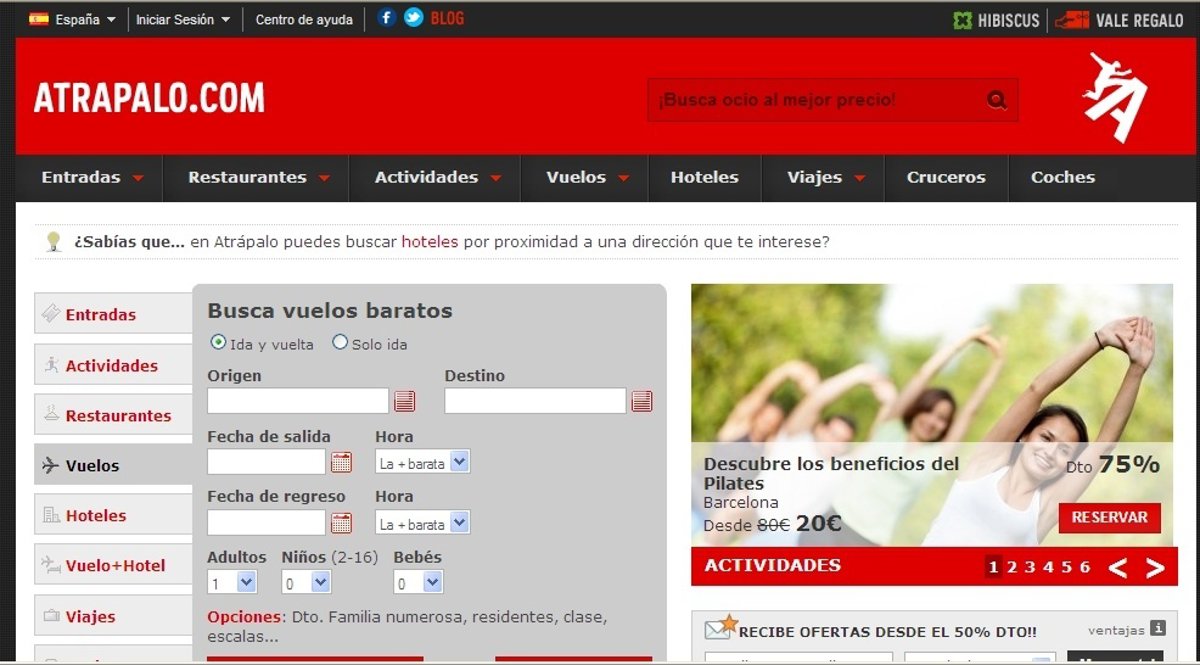The image size is (1200, 665).
Task: Switch to Vuelo+Hotel sidebar tab
Action: click(114, 566)
